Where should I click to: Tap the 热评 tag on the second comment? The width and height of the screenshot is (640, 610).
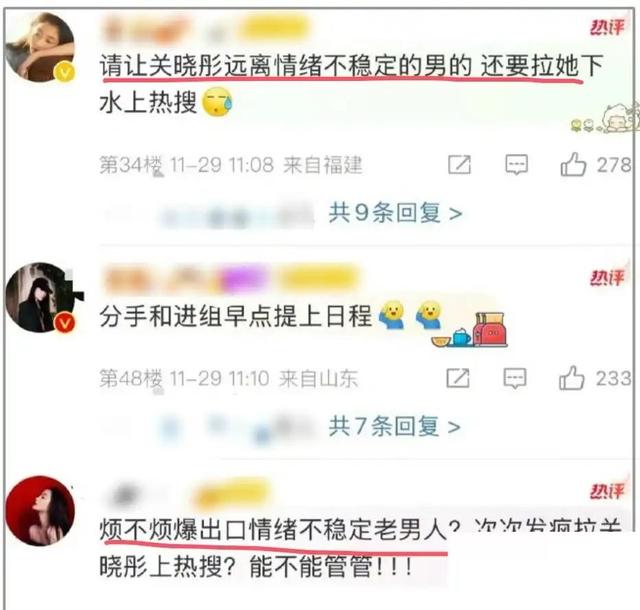(x=607, y=278)
